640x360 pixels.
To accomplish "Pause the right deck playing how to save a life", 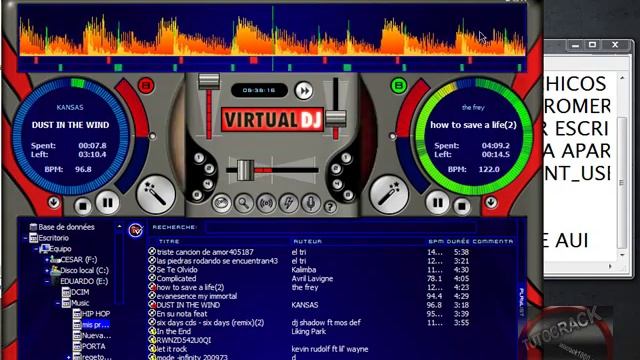I will click(x=438, y=202).
